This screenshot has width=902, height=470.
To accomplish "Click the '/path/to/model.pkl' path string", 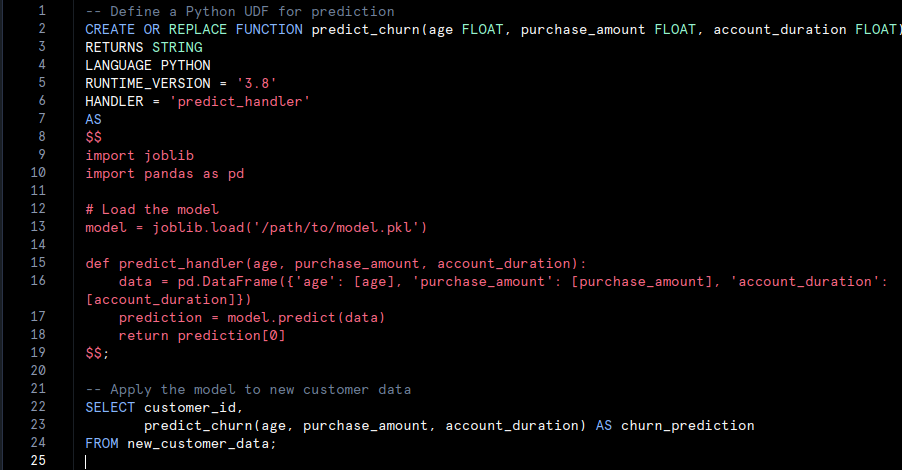I will coord(341,227).
